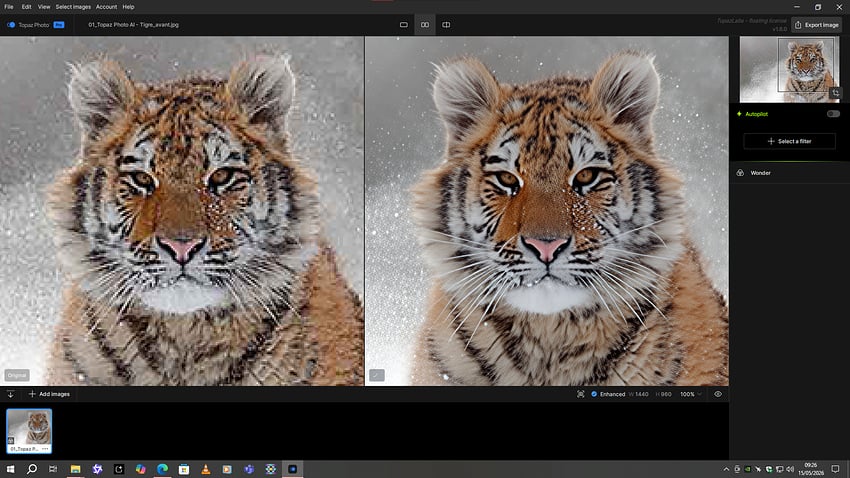Open File Explorer from taskbar
Screen dimensions: 850x478
[75, 469]
